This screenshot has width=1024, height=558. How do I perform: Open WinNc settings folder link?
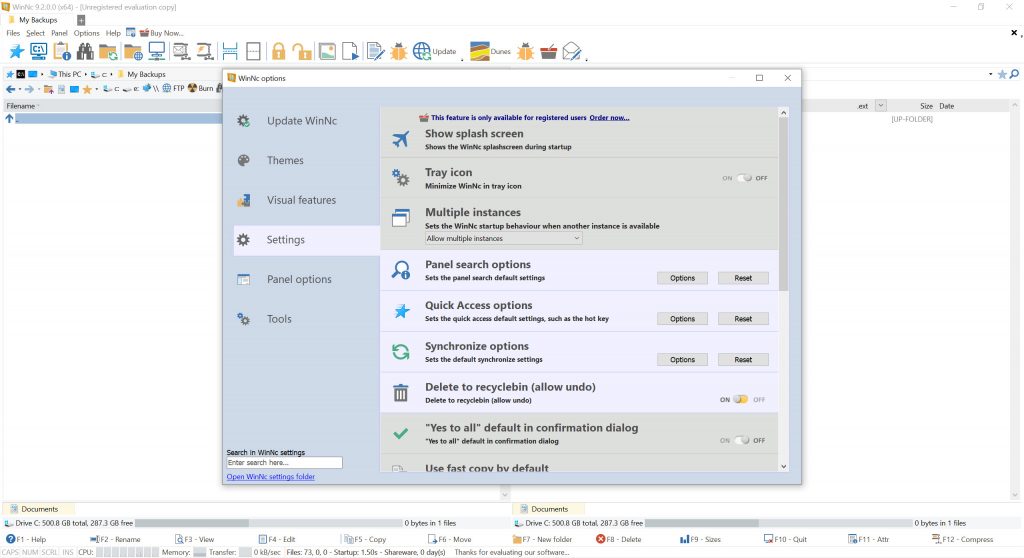tap(270, 476)
